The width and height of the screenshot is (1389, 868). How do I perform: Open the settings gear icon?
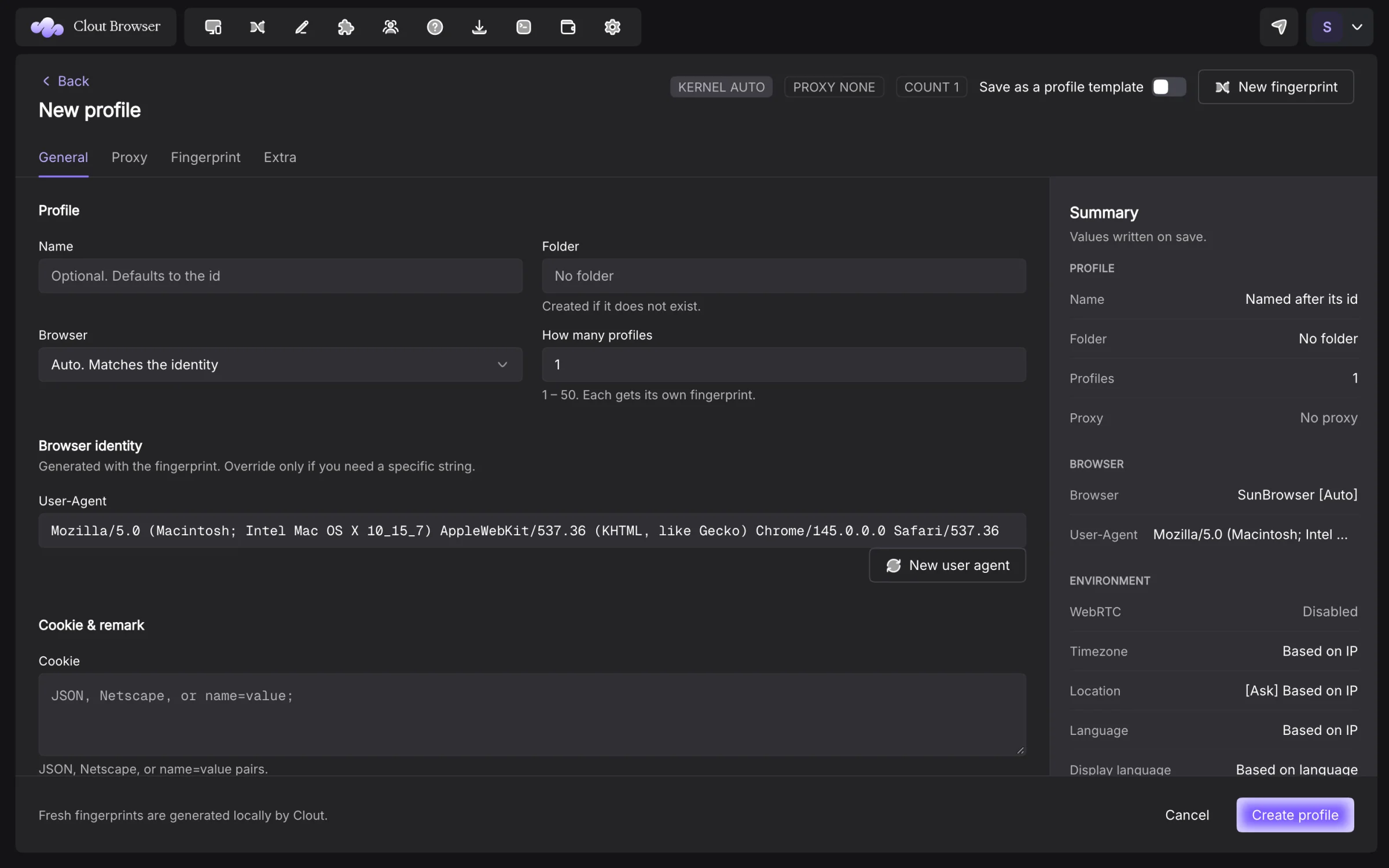tap(612, 27)
